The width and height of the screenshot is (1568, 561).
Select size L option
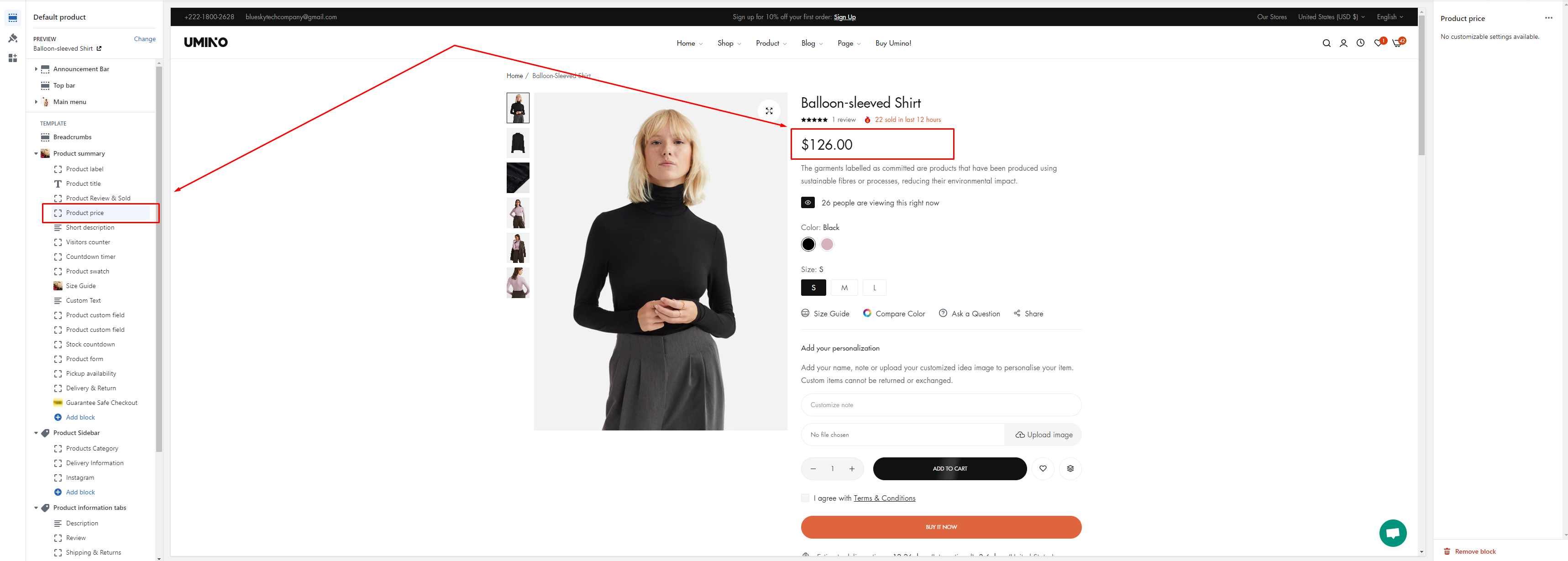pyautogui.click(x=874, y=288)
